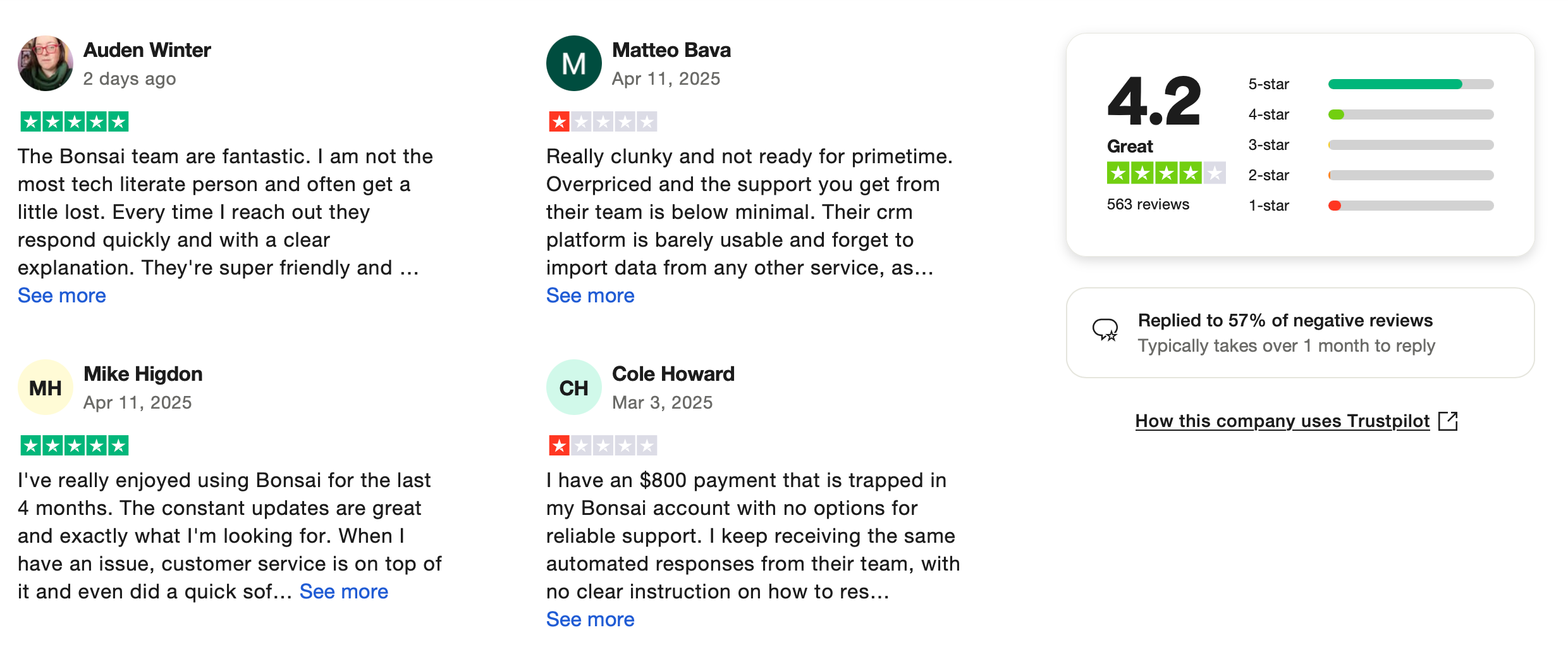Expand Mike Higdon's review with See more

click(x=343, y=591)
